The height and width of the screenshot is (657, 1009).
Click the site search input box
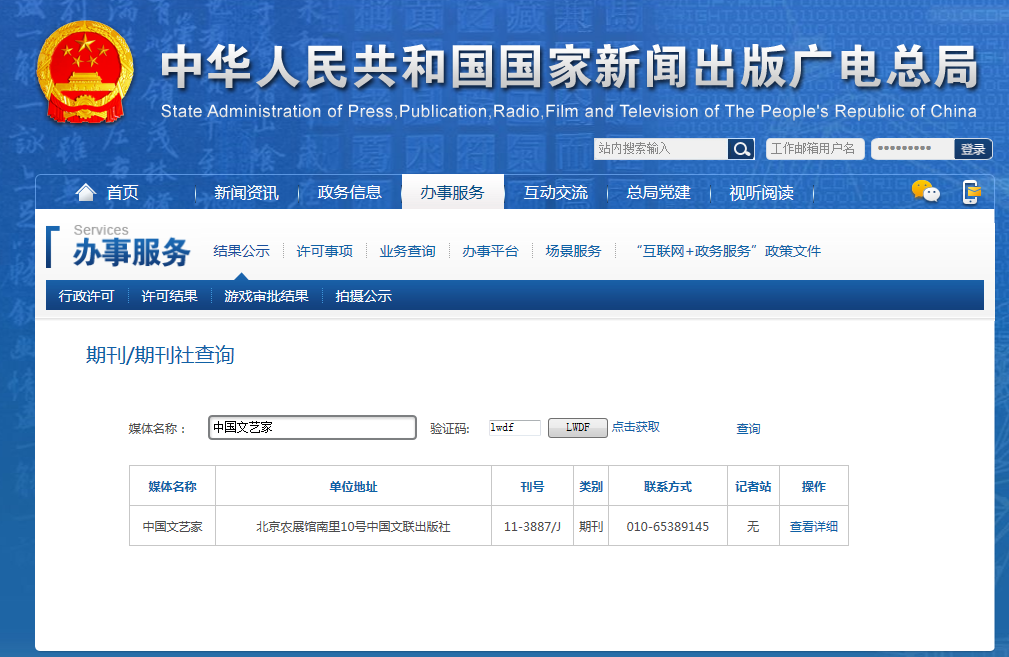click(x=660, y=149)
